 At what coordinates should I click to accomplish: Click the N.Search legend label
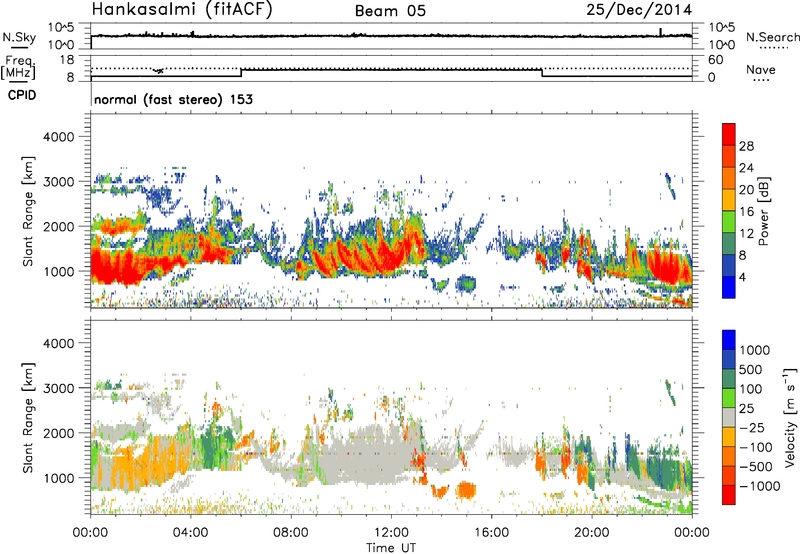coord(773,37)
